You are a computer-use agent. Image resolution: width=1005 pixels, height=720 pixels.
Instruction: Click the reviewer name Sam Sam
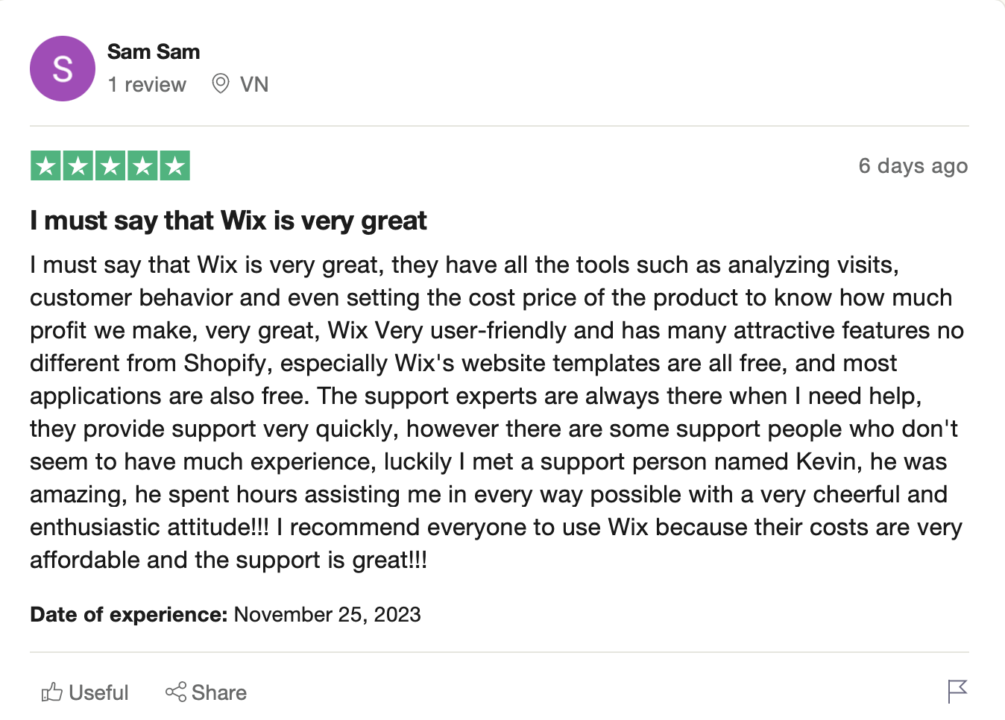[153, 51]
